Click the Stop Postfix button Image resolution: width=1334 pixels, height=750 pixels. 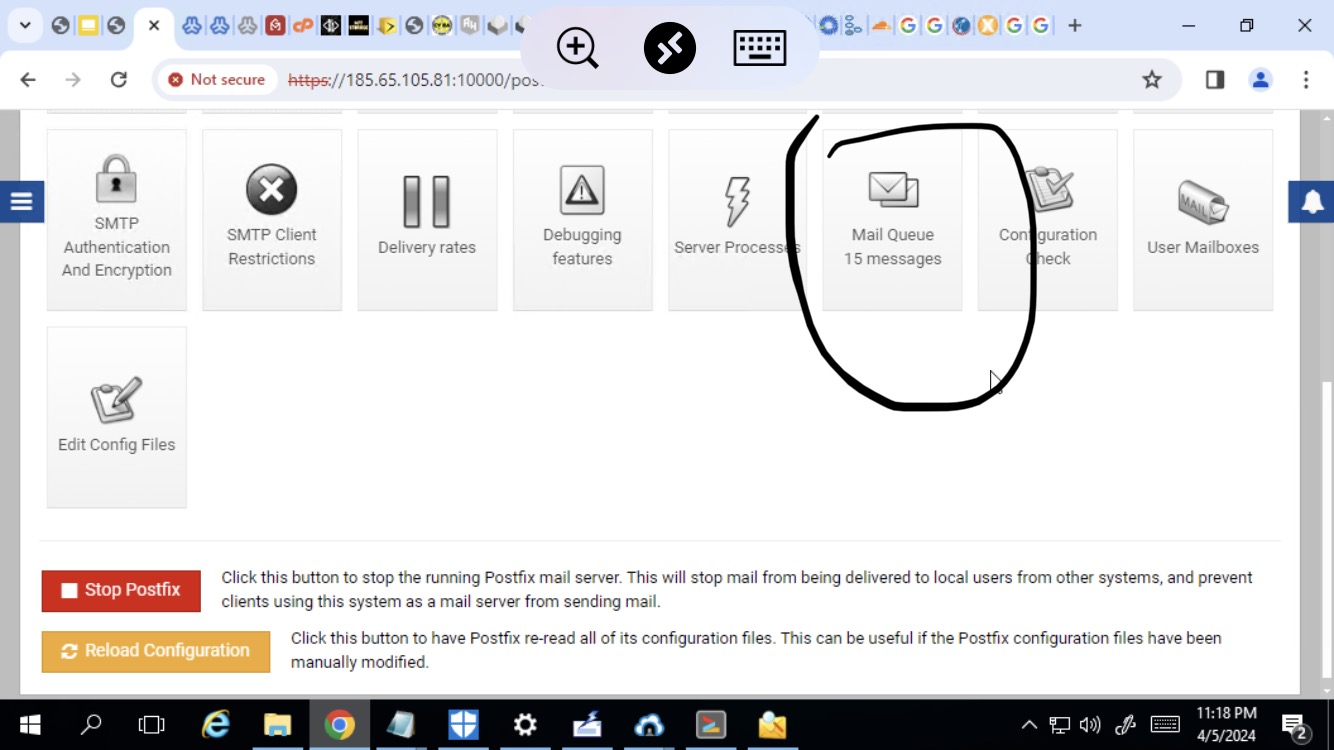[x=121, y=590]
